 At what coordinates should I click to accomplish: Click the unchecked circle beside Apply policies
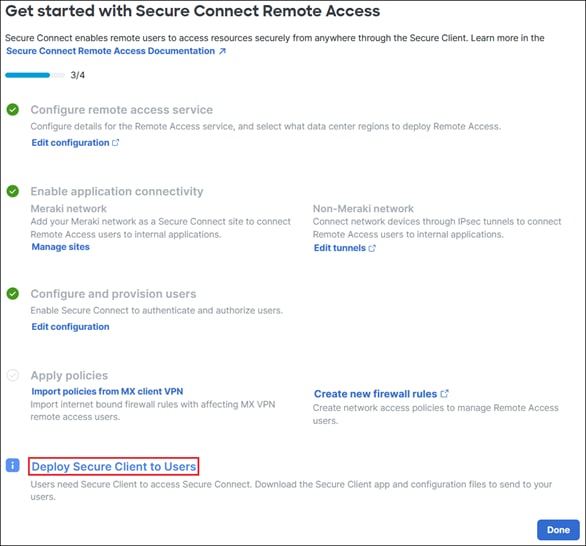[x=13, y=375]
